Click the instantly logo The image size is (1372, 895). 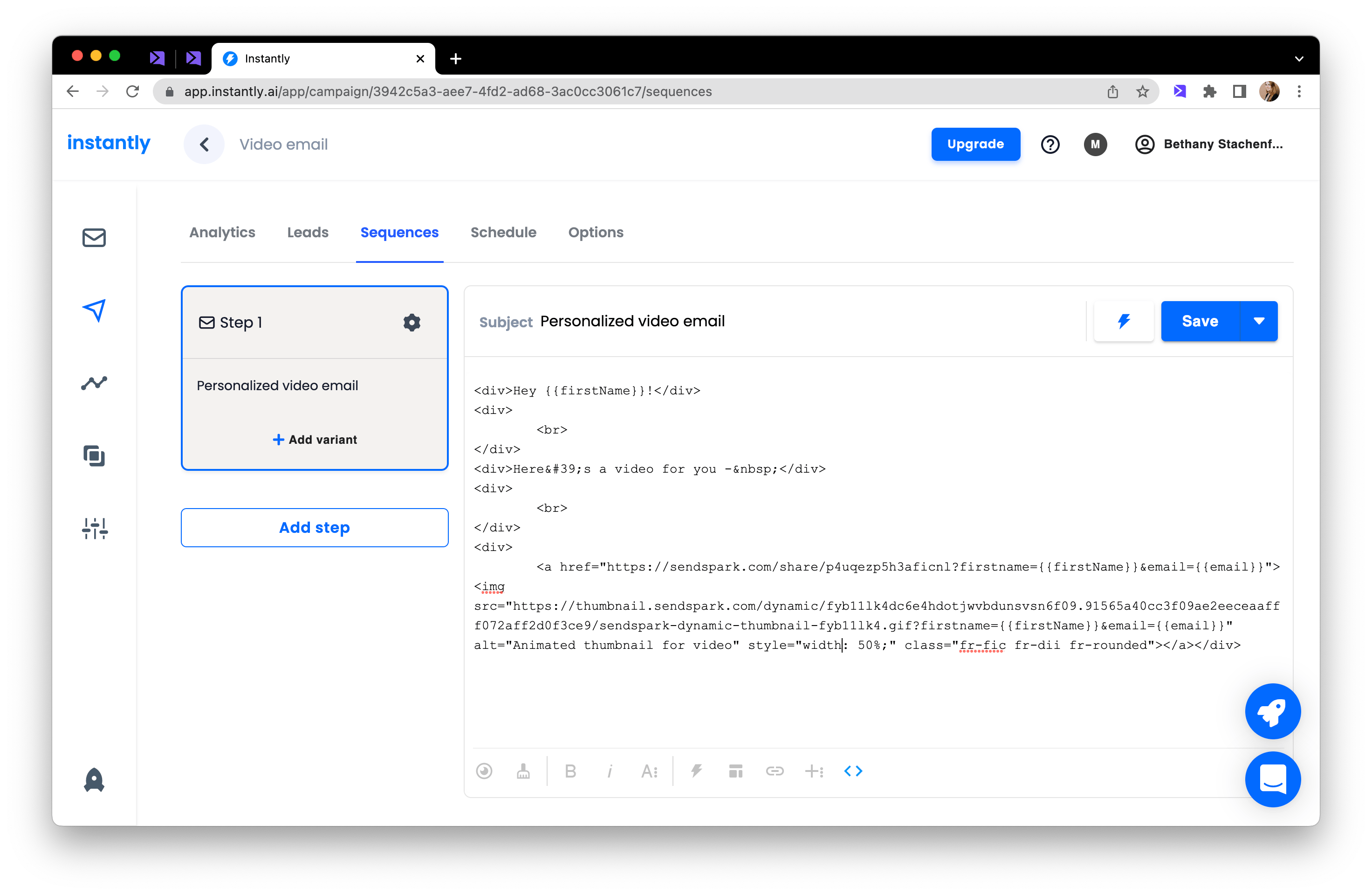pos(109,143)
